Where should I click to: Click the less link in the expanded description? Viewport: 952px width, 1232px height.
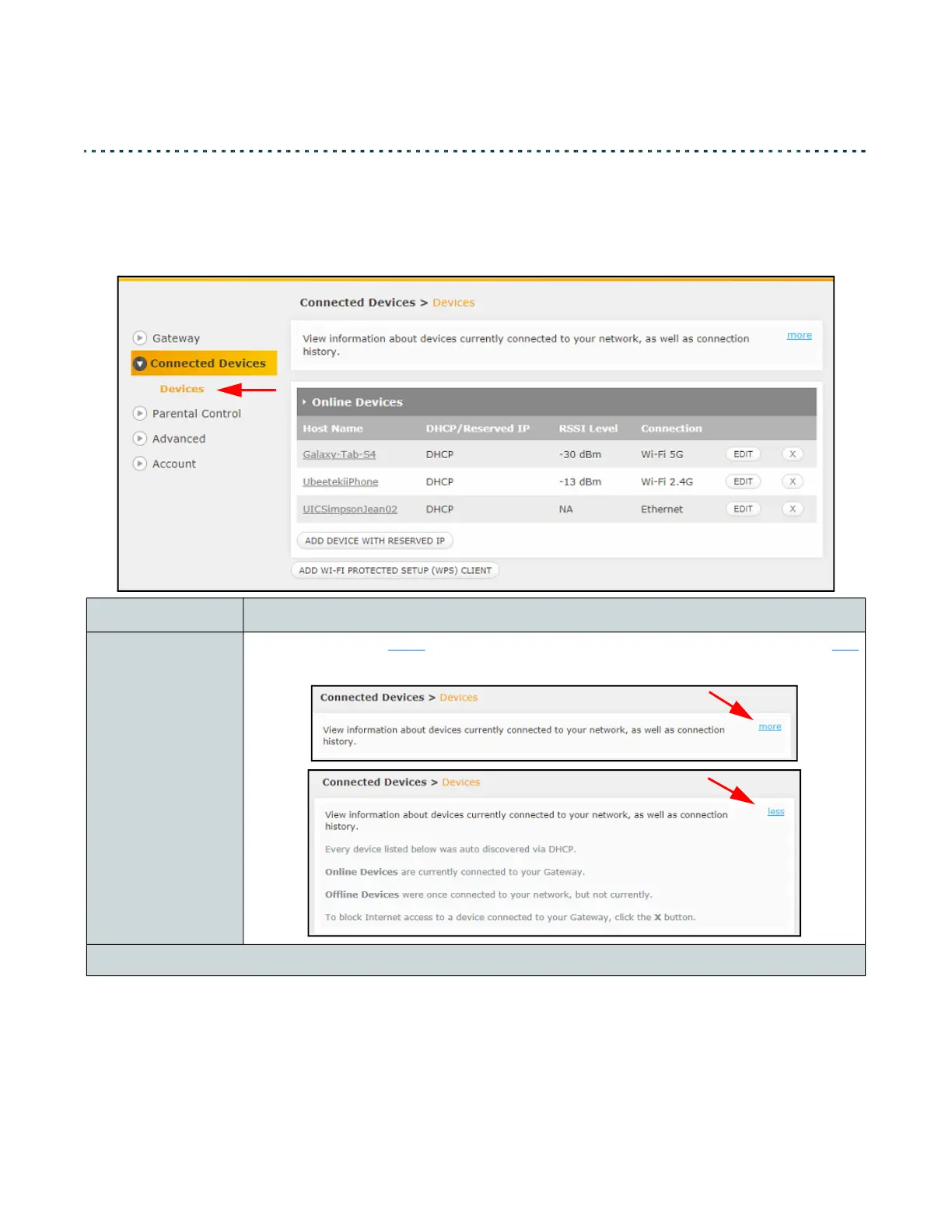coord(775,811)
